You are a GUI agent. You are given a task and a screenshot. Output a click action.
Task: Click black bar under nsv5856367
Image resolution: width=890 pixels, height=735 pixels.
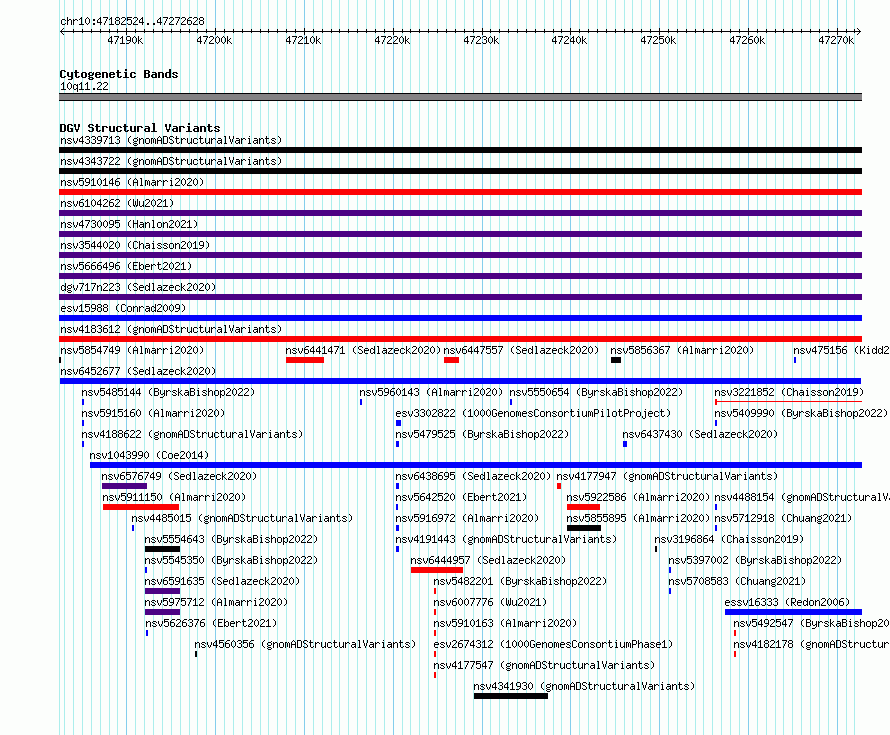click(616, 360)
